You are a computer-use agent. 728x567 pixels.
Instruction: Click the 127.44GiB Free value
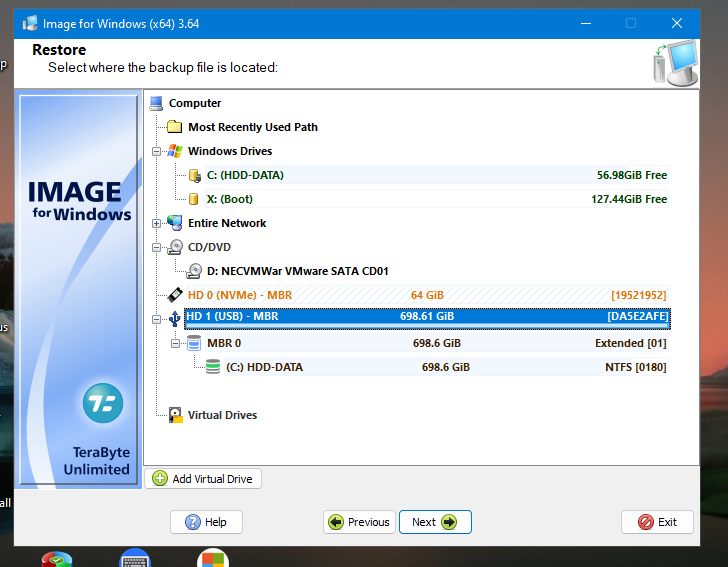point(629,199)
